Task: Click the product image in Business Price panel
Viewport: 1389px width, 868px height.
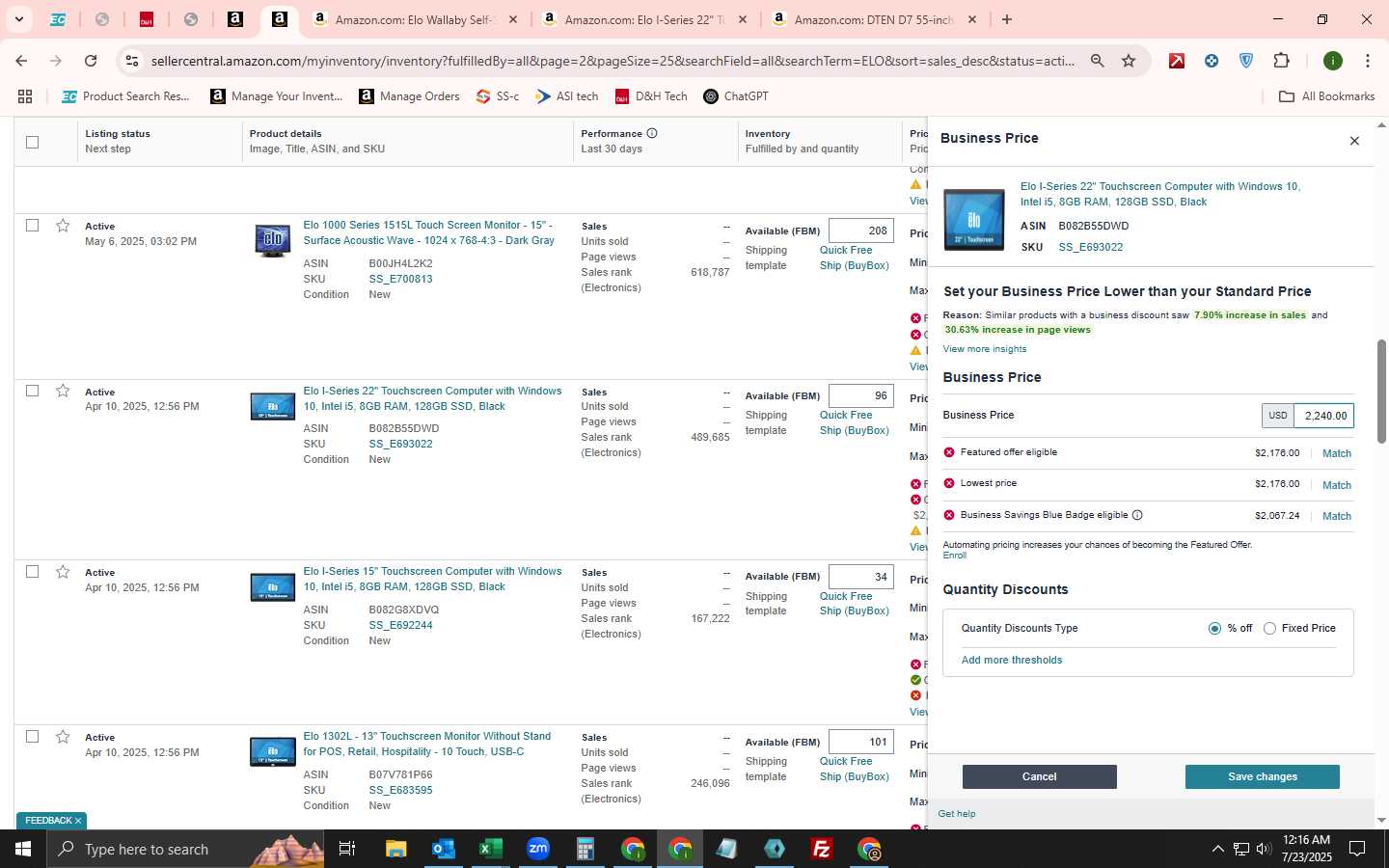Action: pyautogui.click(x=974, y=219)
